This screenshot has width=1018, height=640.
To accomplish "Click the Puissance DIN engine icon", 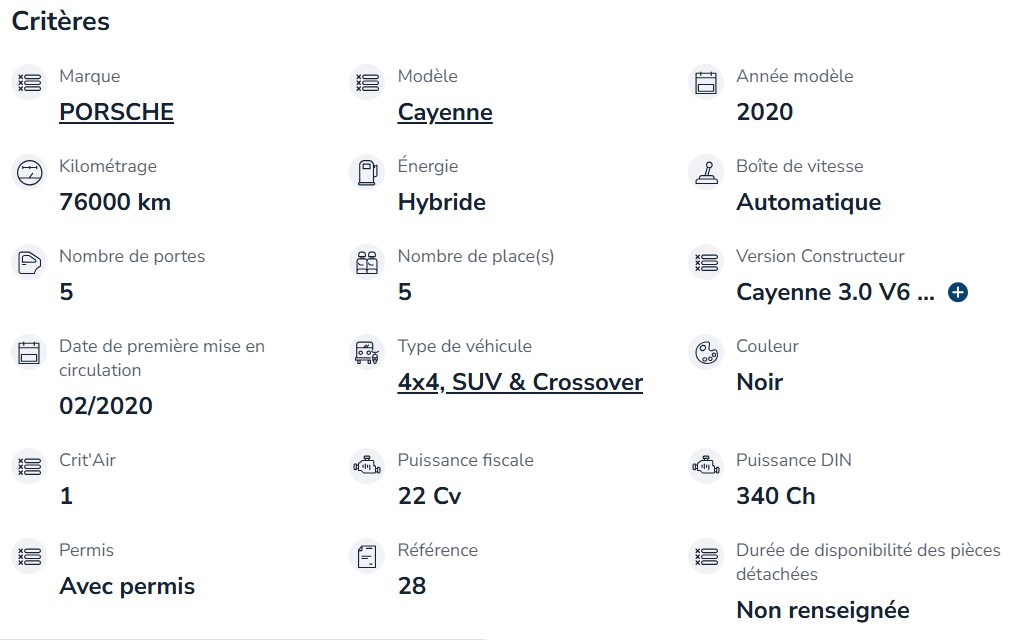I will [x=706, y=467].
